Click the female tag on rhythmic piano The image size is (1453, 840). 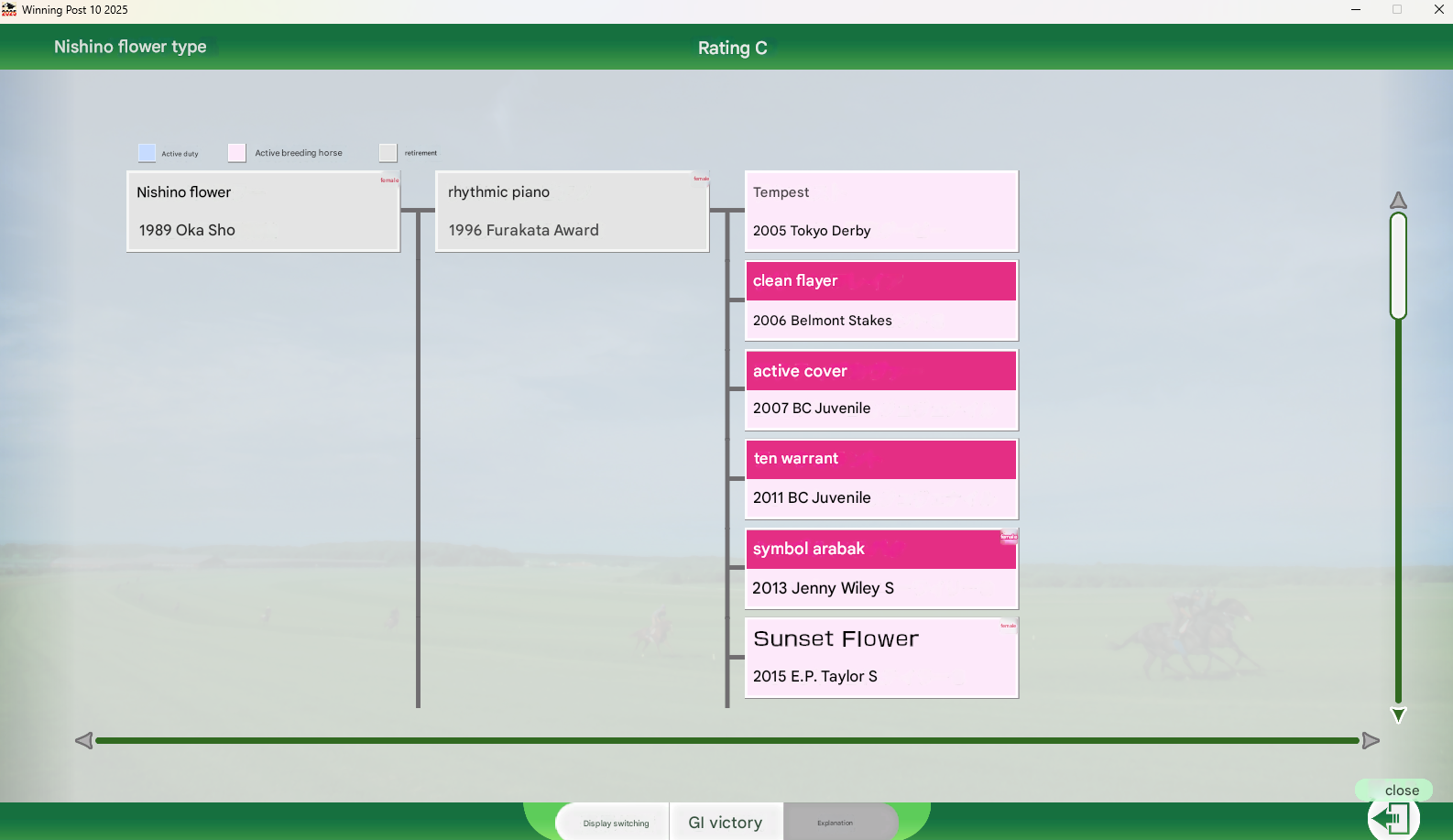coord(701,179)
